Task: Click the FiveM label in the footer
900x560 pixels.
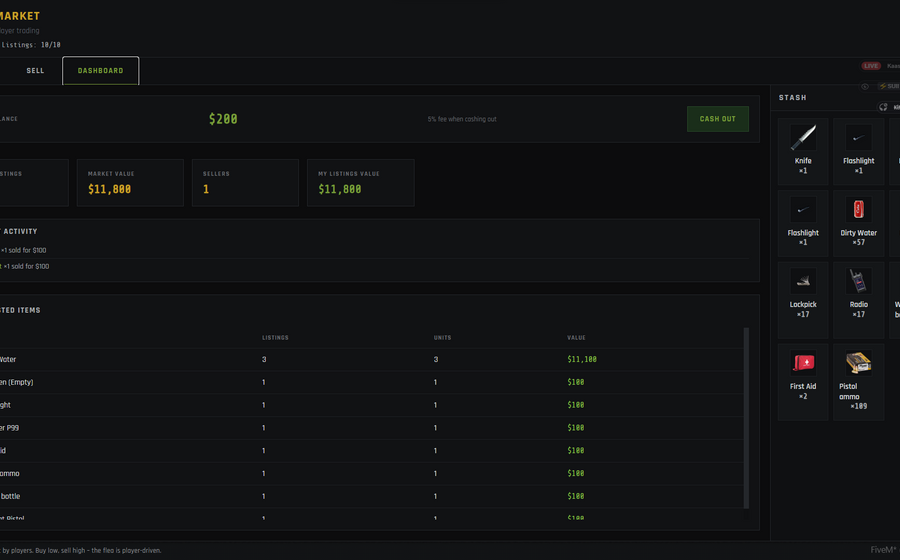Action: (x=885, y=550)
